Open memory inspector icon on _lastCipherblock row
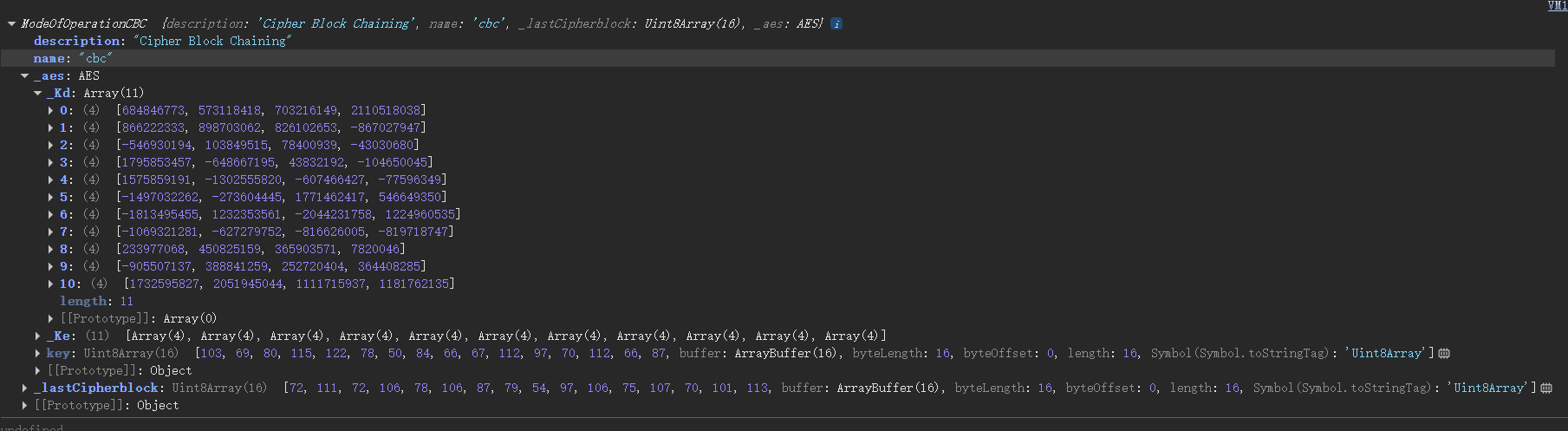The image size is (1568, 431). point(1546,388)
